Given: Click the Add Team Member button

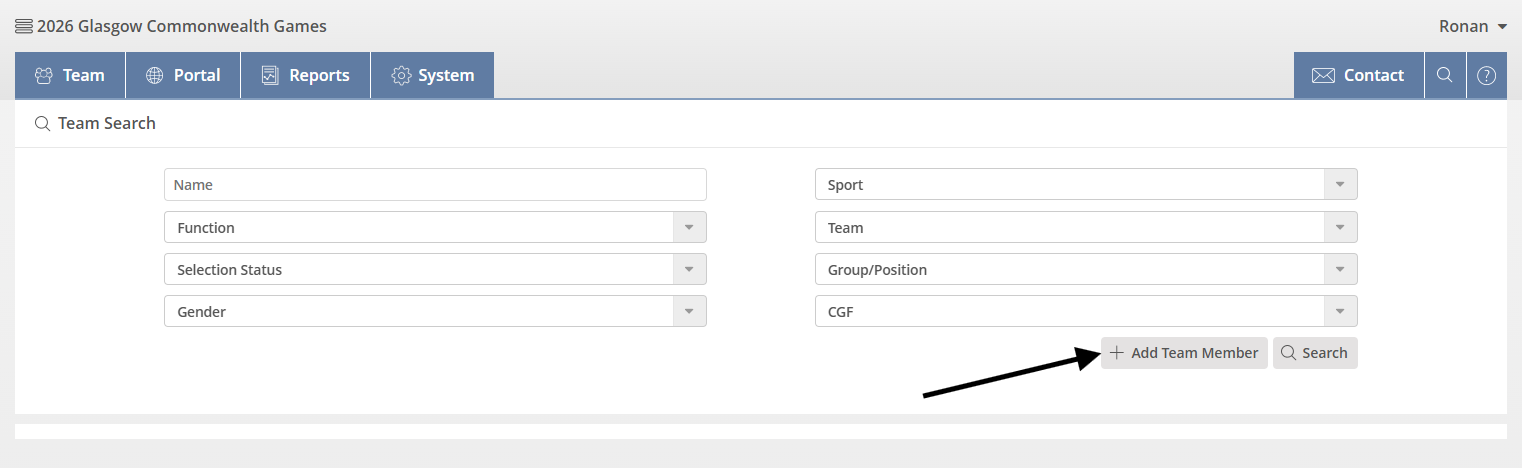Looking at the screenshot, I should 1184,353.
